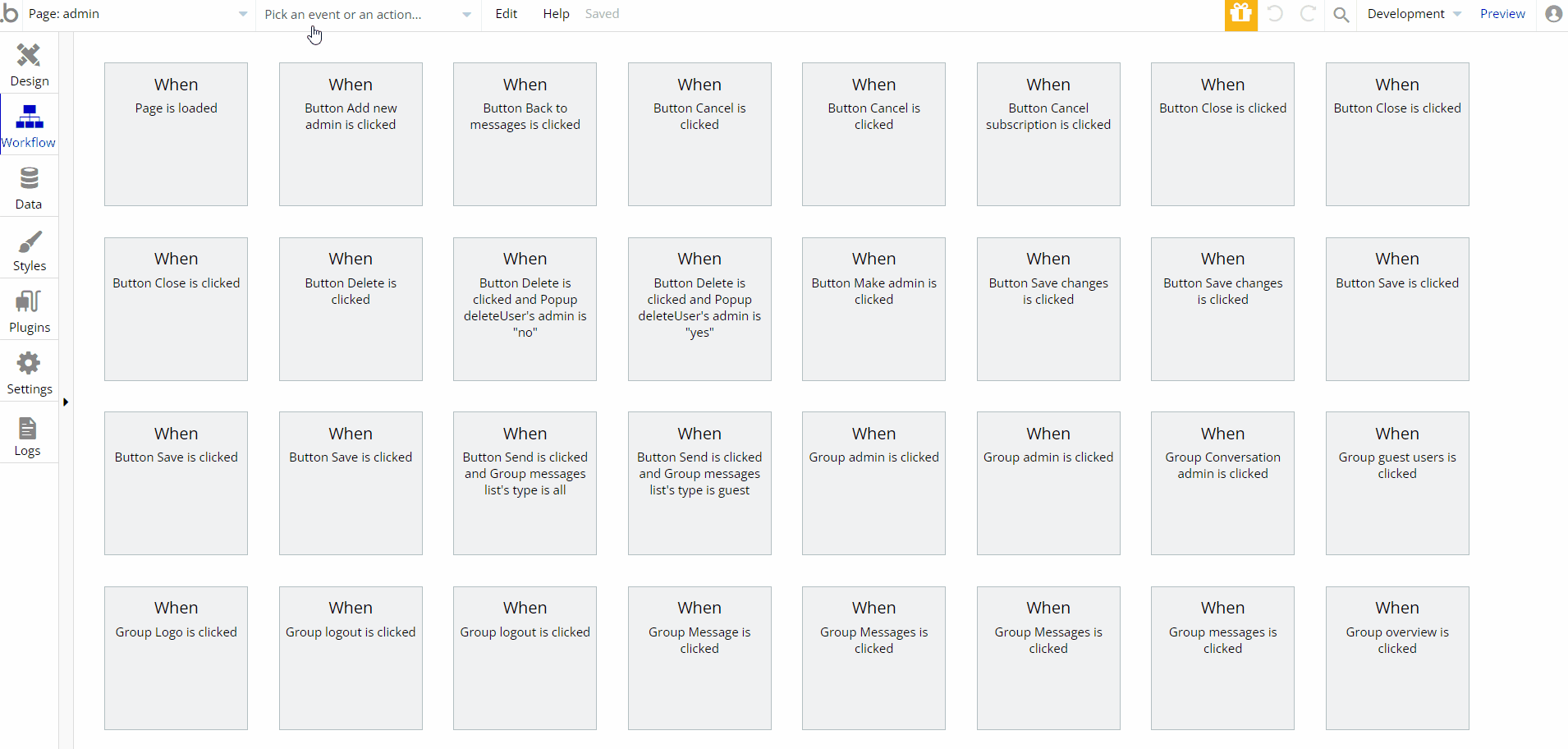View the Logs tab
1568x749 pixels.
pos(29,434)
